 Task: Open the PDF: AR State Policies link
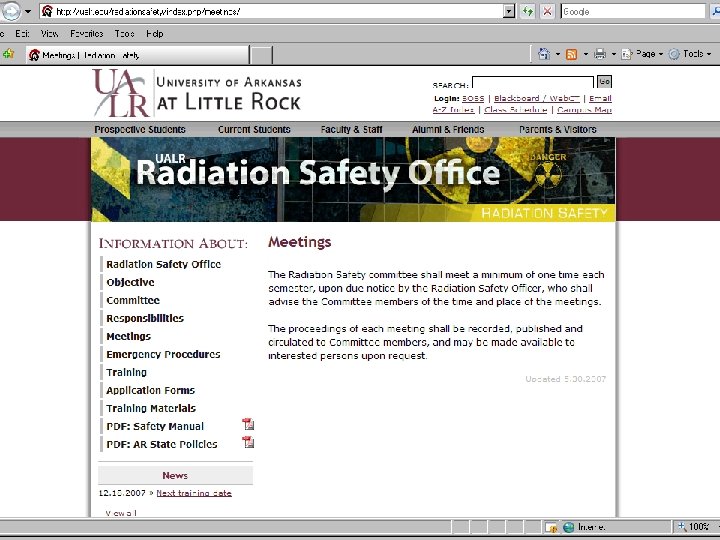pos(162,444)
